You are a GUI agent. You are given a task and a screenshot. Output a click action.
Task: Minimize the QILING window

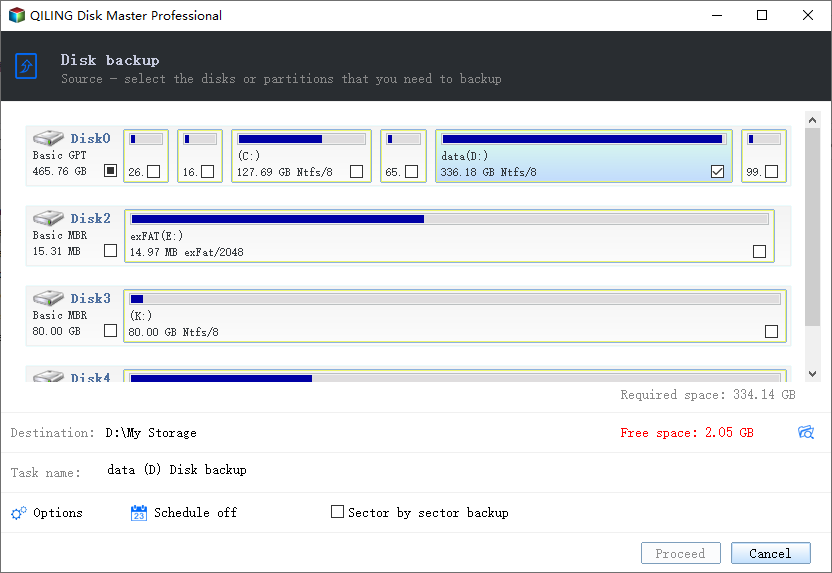tap(717, 15)
